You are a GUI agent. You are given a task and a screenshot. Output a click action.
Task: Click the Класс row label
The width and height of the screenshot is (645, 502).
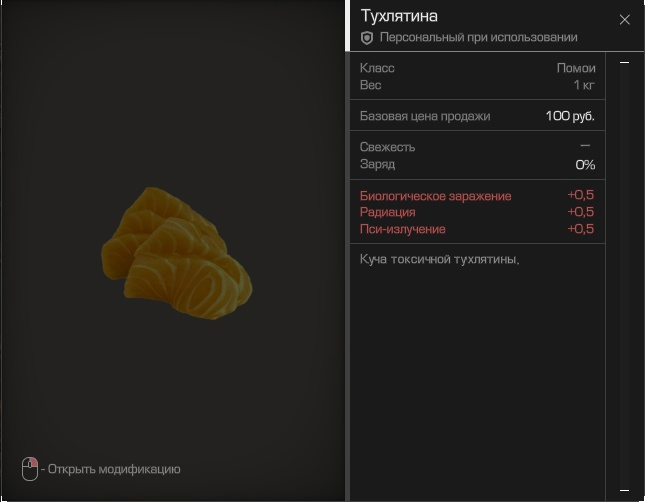click(377, 68)
